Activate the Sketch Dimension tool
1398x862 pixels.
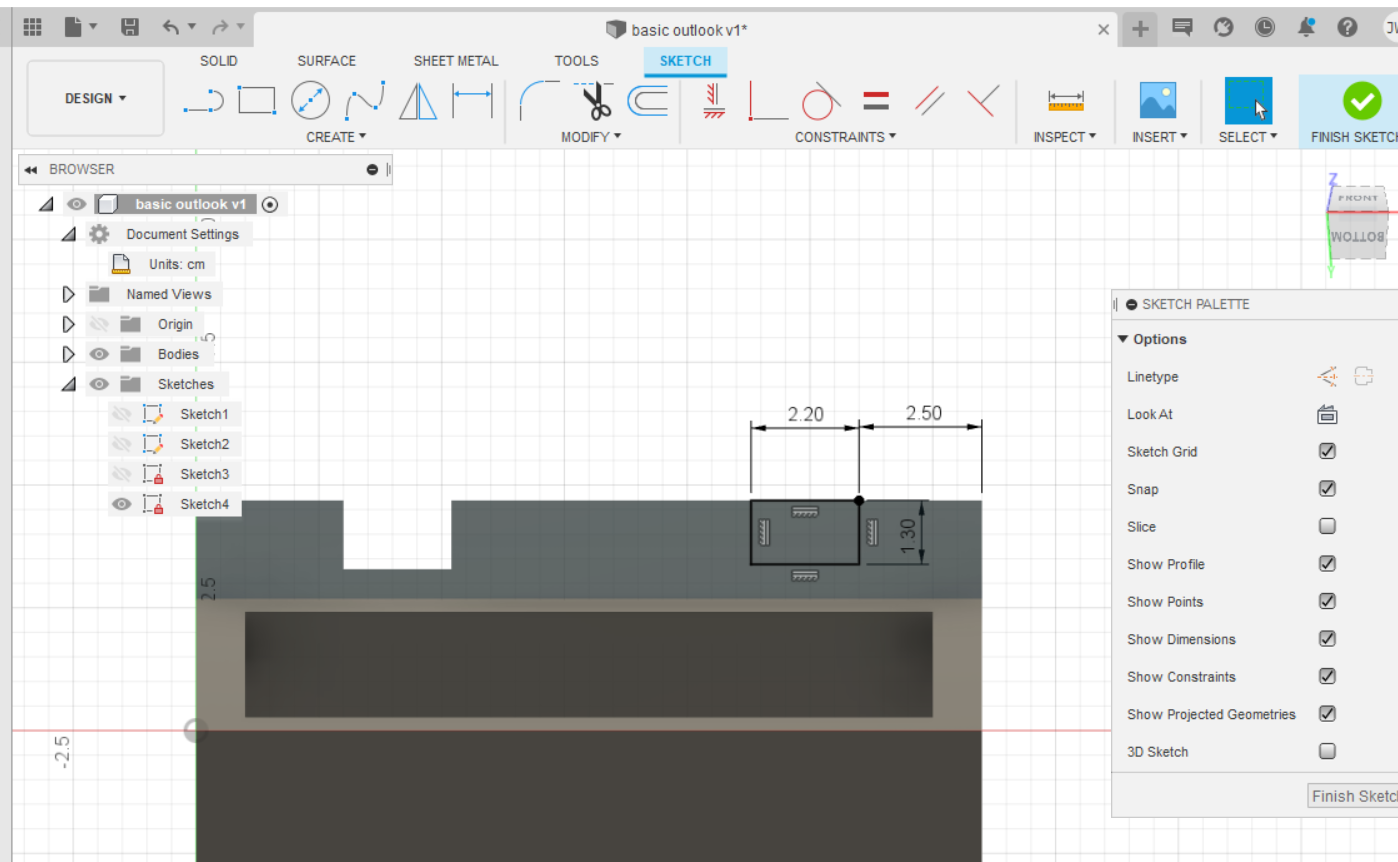coord(473,100)
